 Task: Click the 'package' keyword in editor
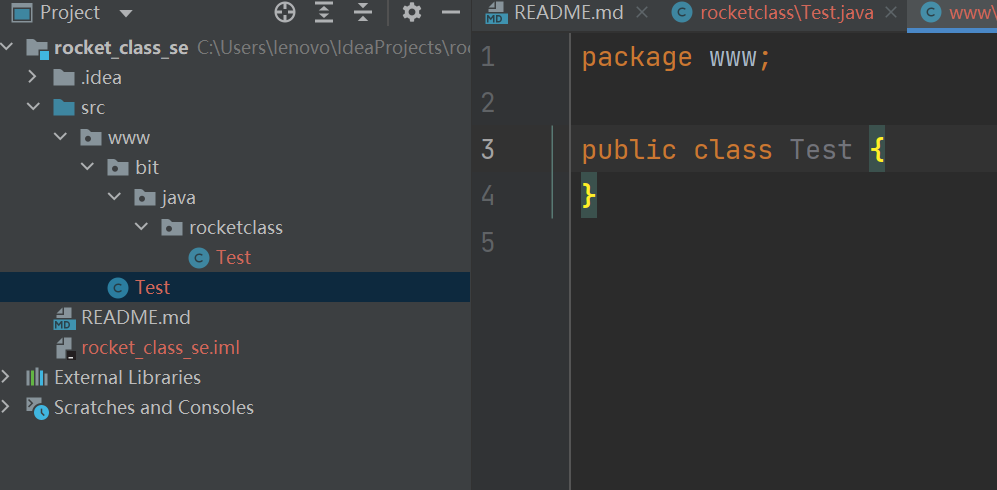(x=637, y=58)
